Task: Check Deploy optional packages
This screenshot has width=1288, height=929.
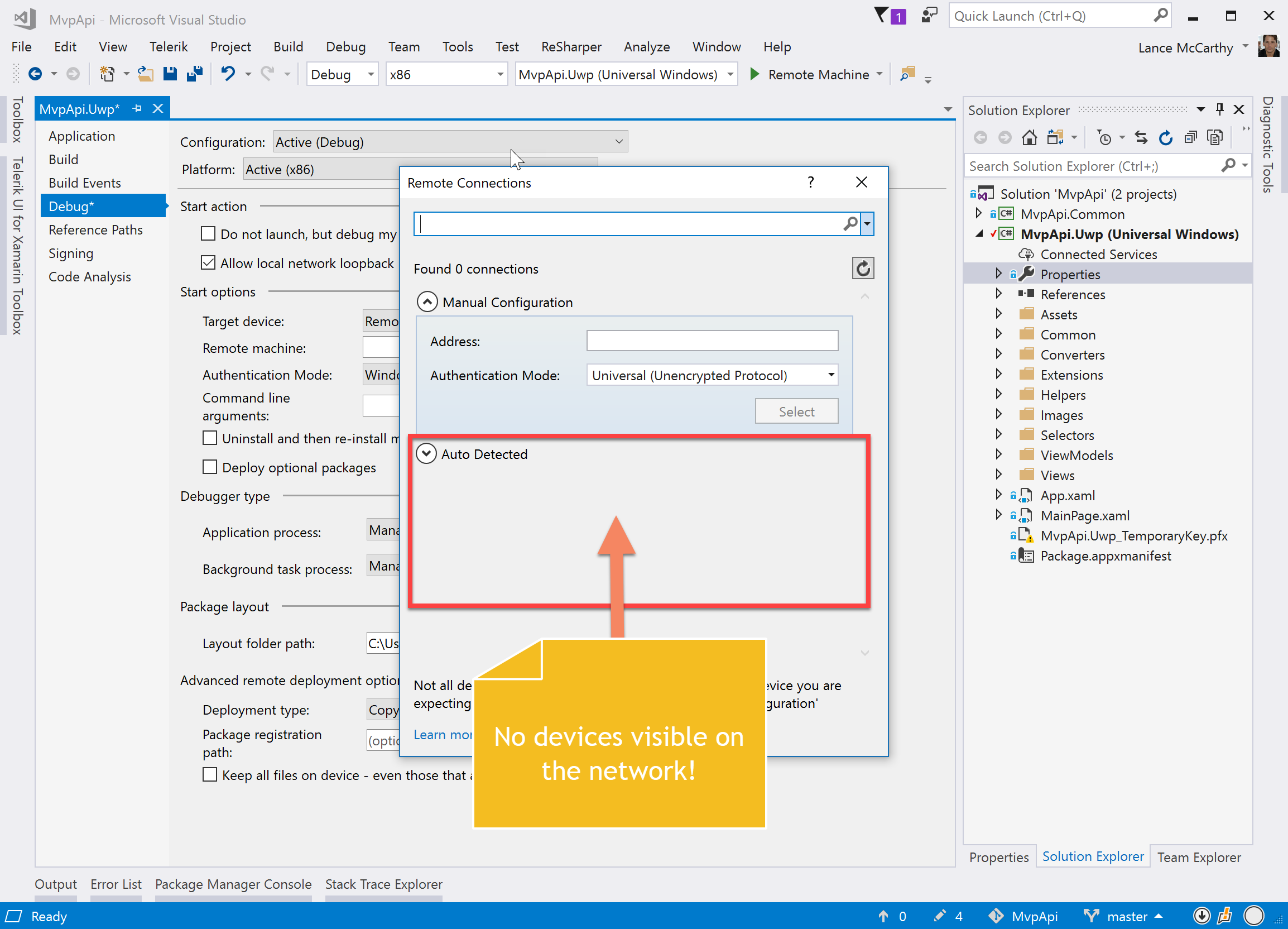Action: pos(210,467)
